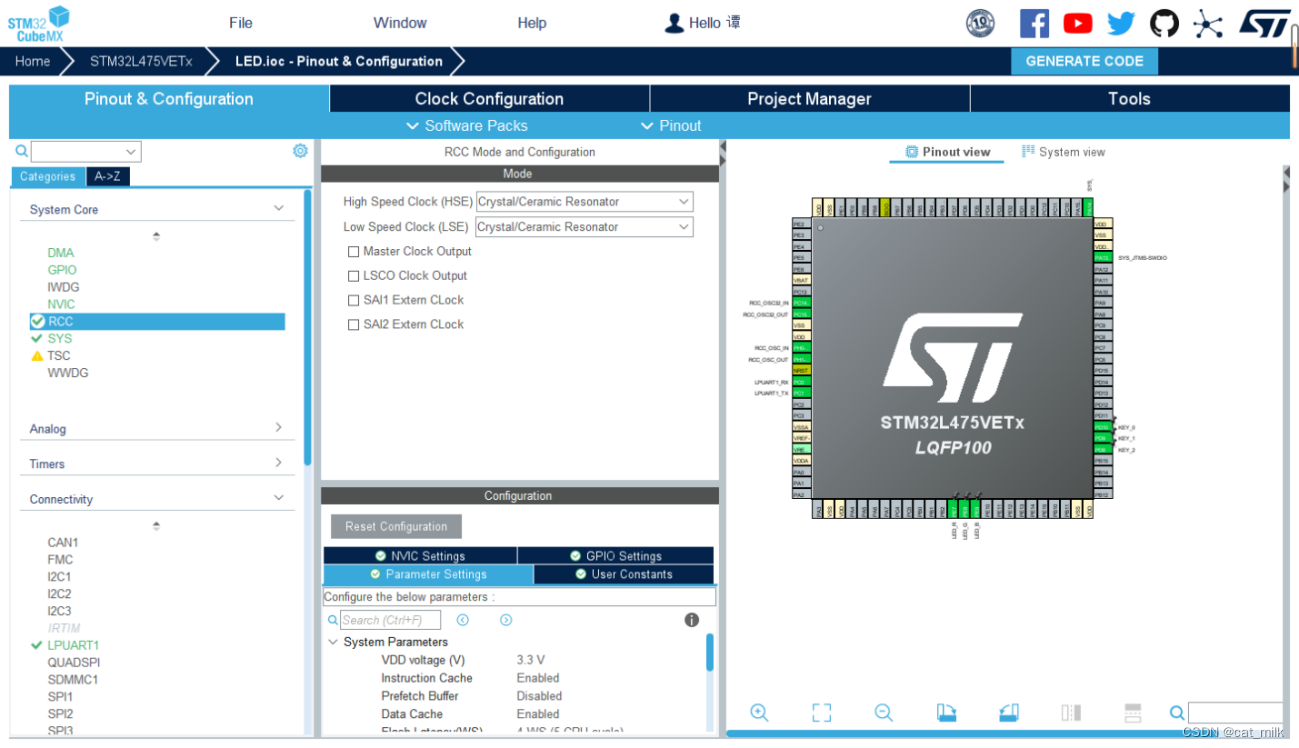
Task: Click the user account icon
Action: pyautogui.click(x=675, y=23)
